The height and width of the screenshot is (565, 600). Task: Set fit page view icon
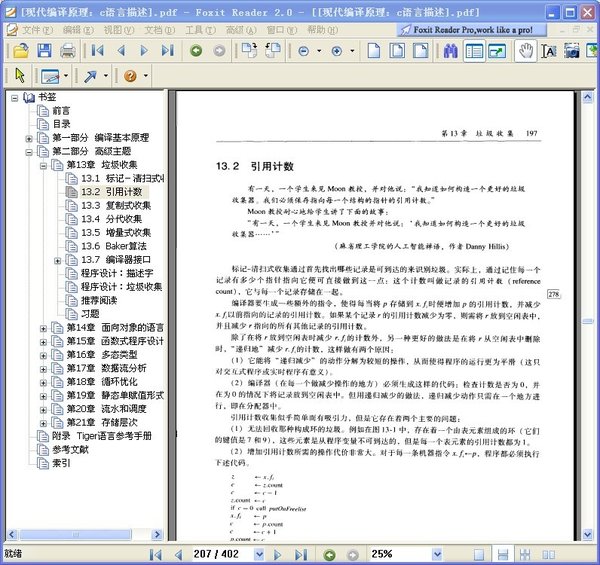(x=397, y=50)
